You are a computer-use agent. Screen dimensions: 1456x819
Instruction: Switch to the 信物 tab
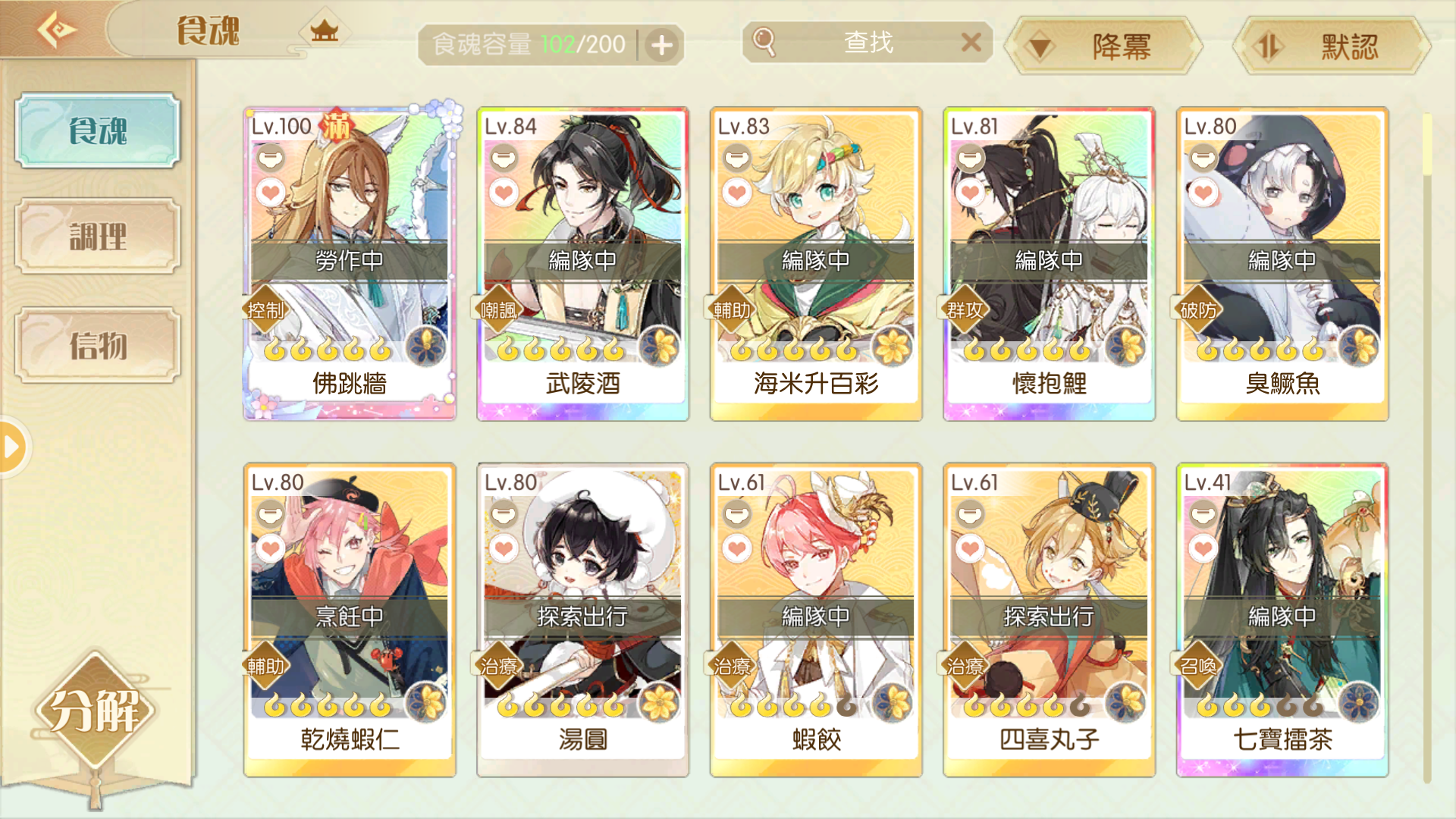[x=98, y=345]
